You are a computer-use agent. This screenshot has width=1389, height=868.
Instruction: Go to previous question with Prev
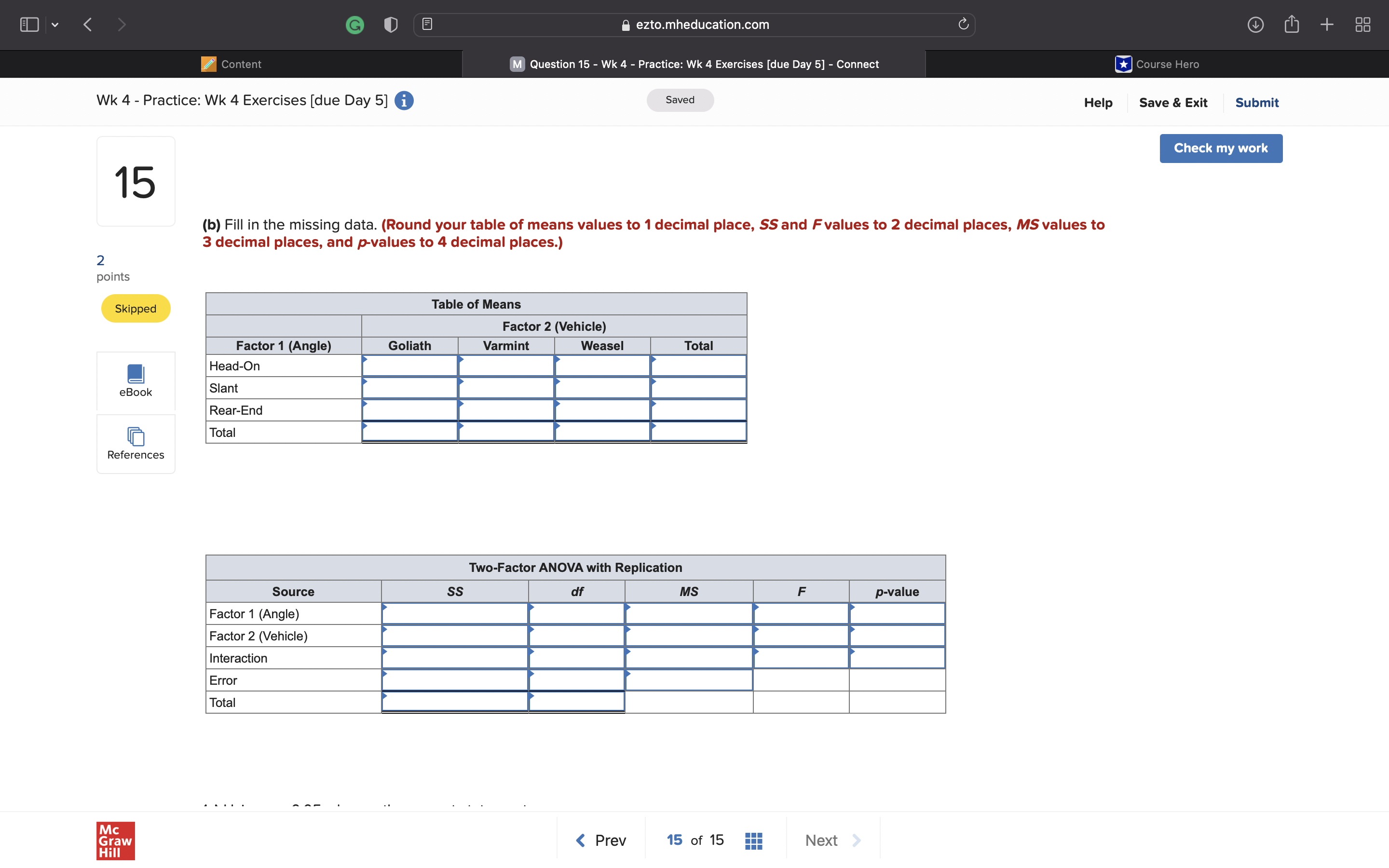pyautogui.click(x=601, y=841)
